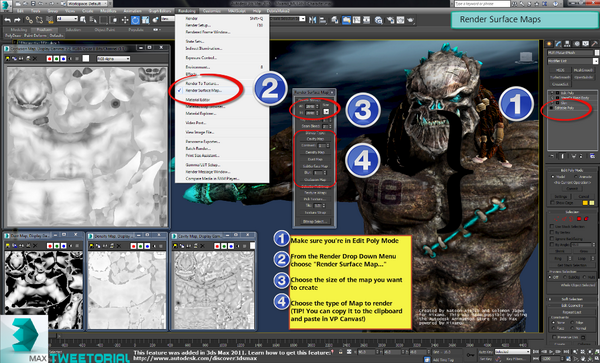The width and height of the screenshot is (600, 363).
Task: Switch to the Object Paint ribbon tab
Action: point(104,29)
